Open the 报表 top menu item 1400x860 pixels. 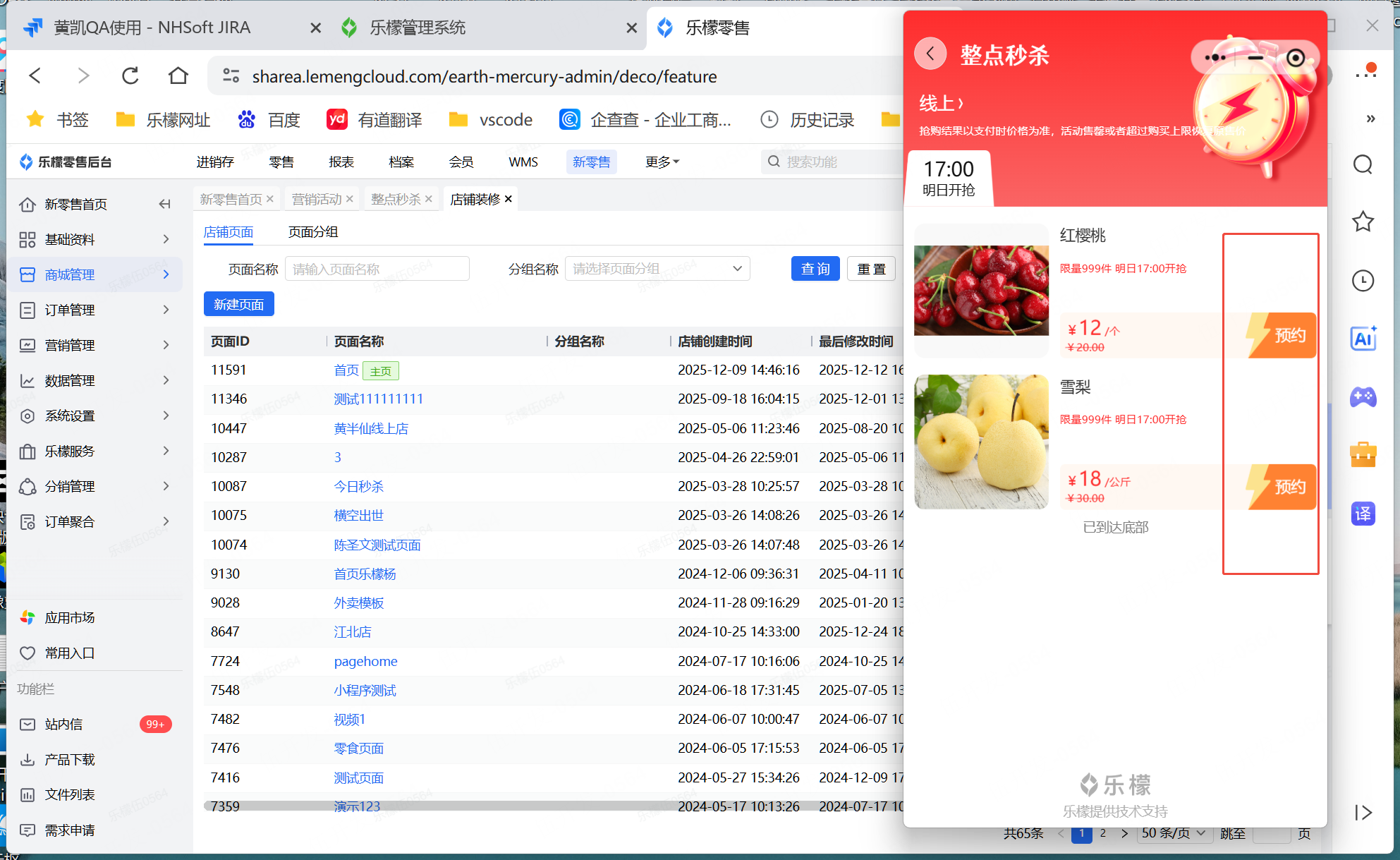tap(341, 162)
